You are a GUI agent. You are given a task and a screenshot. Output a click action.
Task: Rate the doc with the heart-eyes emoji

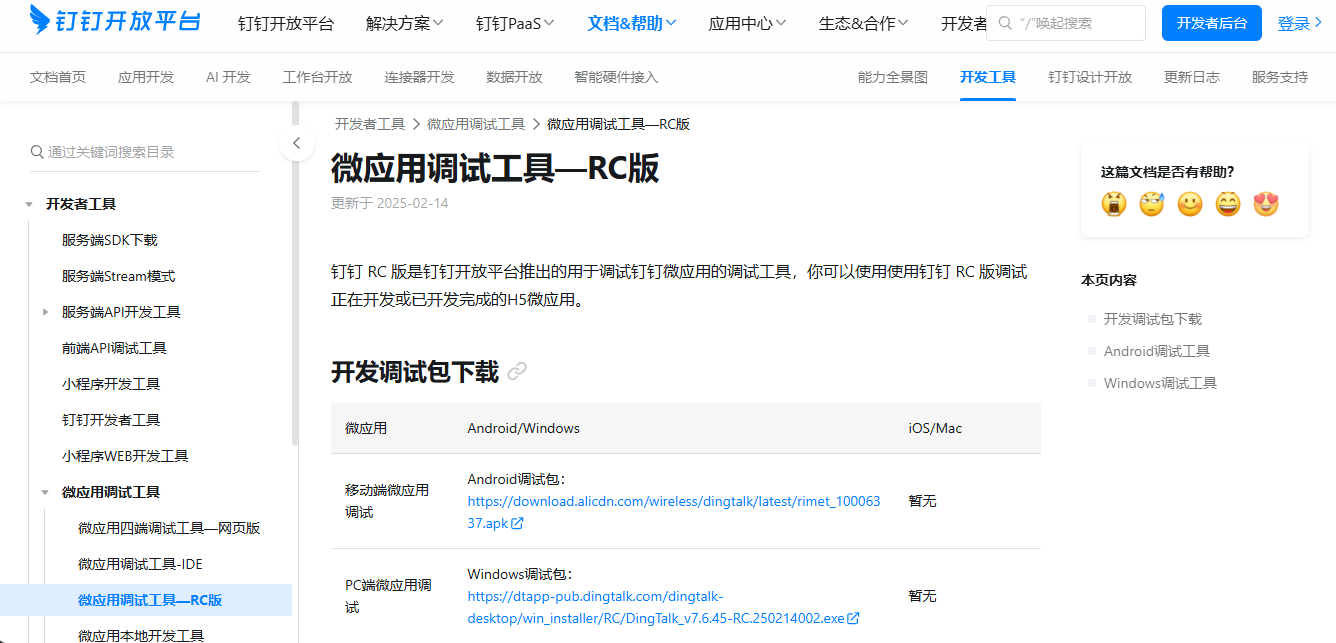(1266, 204)
